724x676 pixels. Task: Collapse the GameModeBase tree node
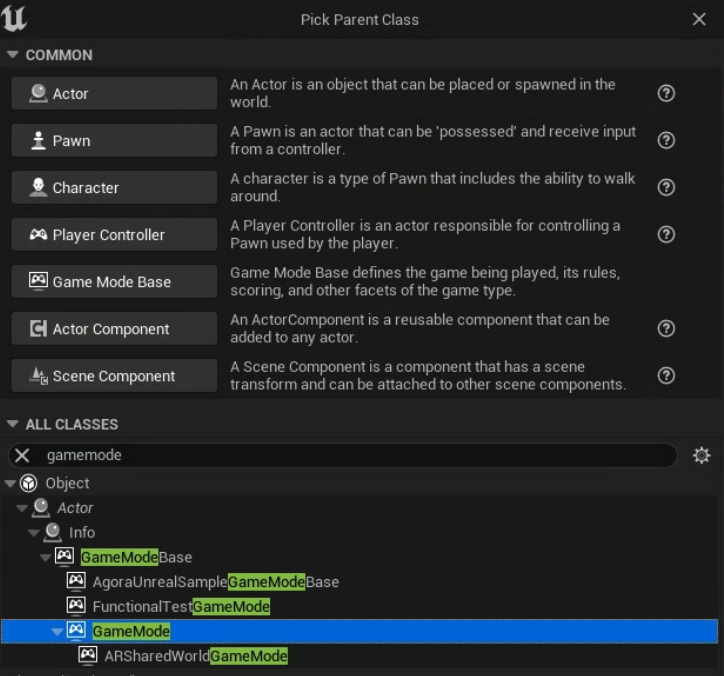[x=45, y=557]
